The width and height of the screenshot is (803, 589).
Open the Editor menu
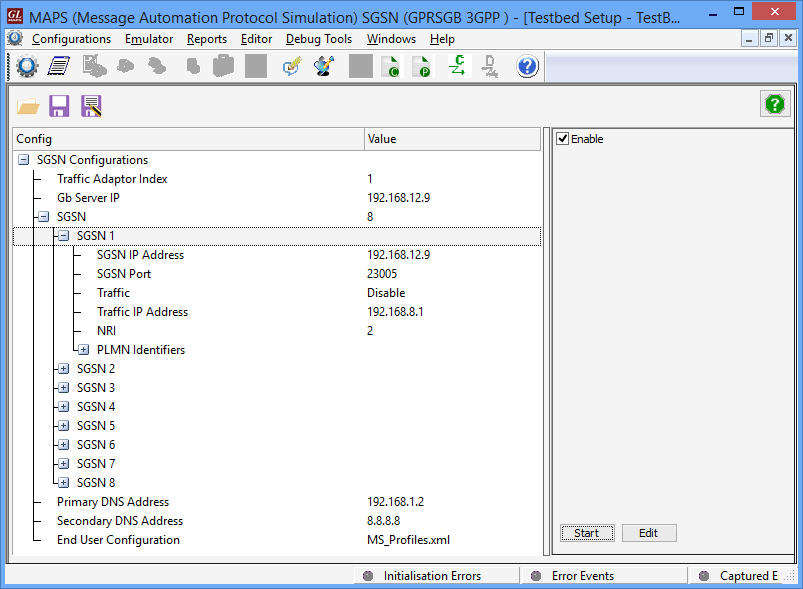click(257, 39)
